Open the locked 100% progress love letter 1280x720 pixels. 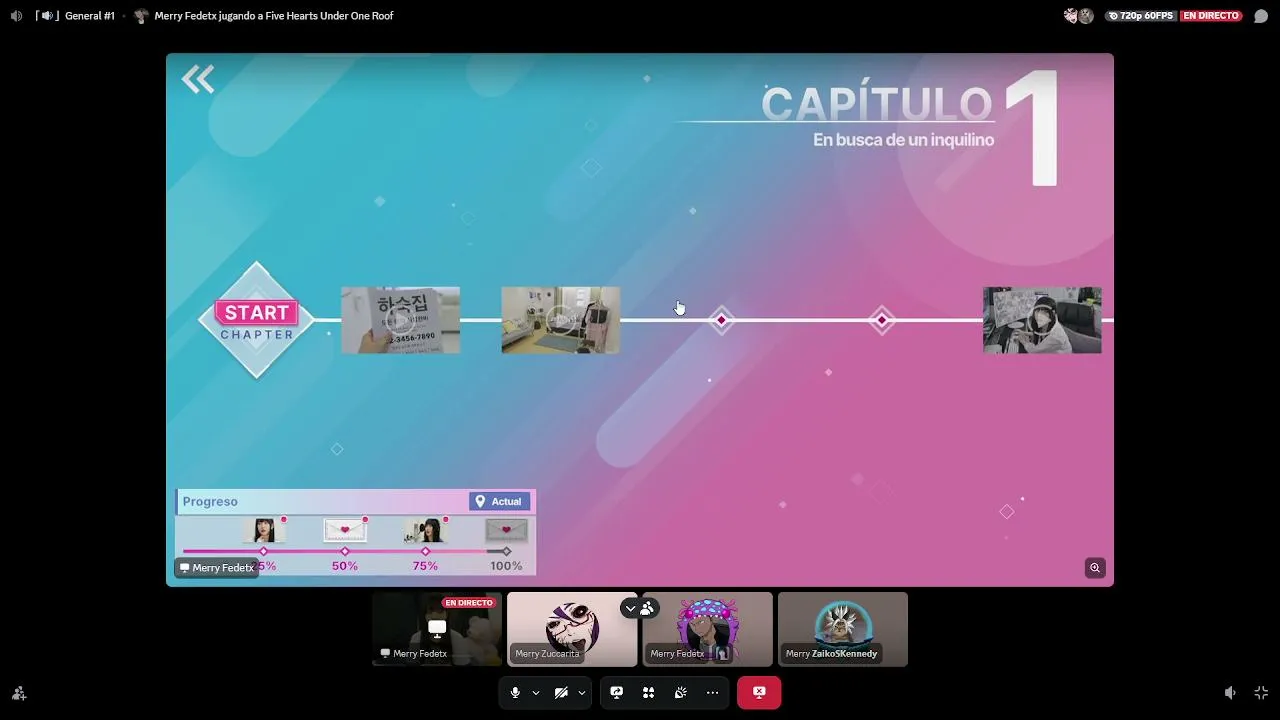point(506,530)
